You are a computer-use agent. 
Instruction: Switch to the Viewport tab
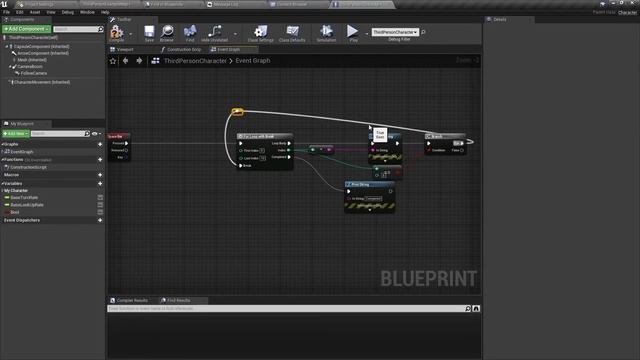pyautogui.click(x=125, y=49)
